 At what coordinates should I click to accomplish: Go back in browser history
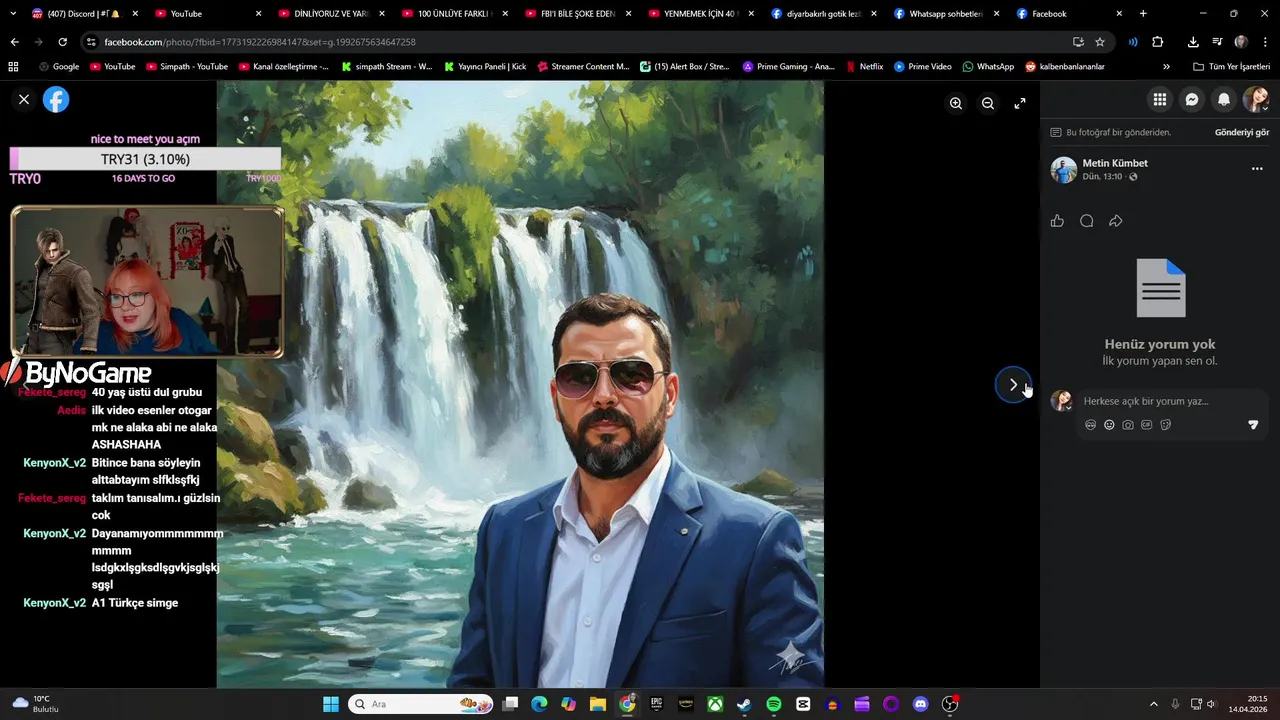click(14, 42)
